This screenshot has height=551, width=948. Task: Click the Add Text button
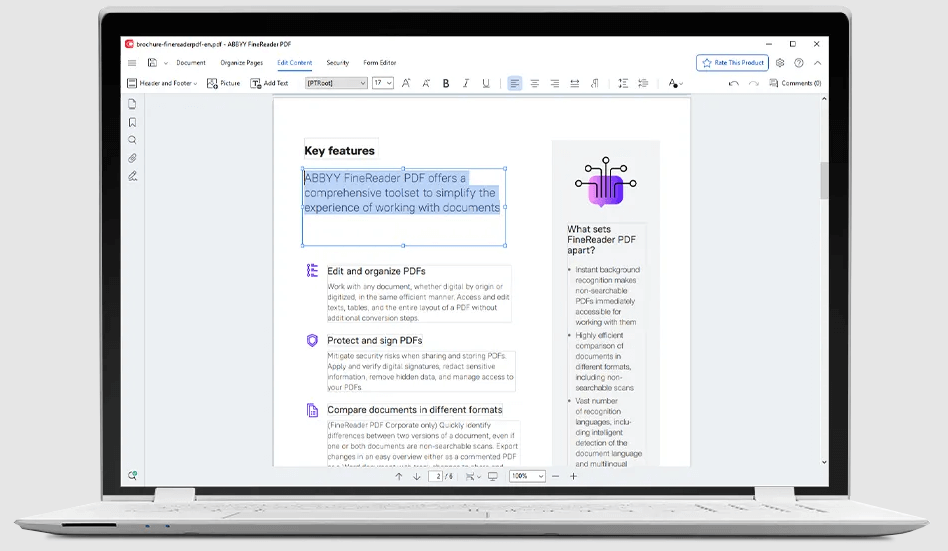(269, 84)
